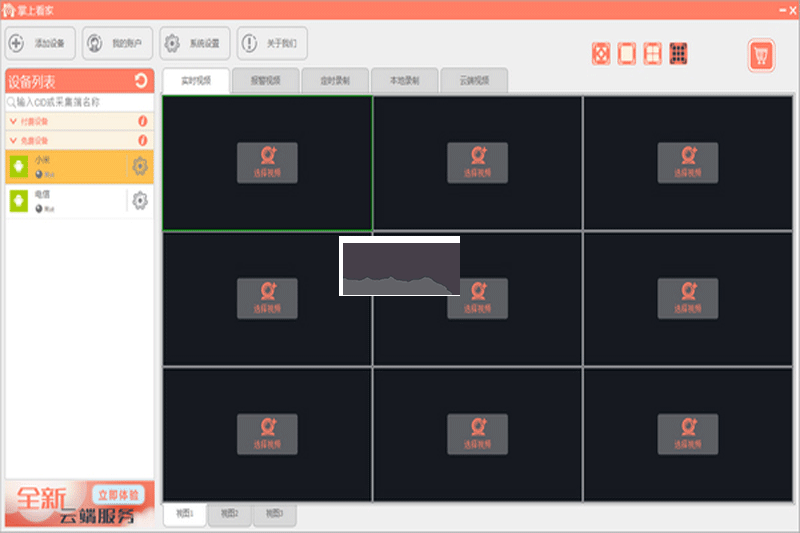800x533 pixels.
Task: Click the 添加设备 button
Action: (x=41, y=44)
